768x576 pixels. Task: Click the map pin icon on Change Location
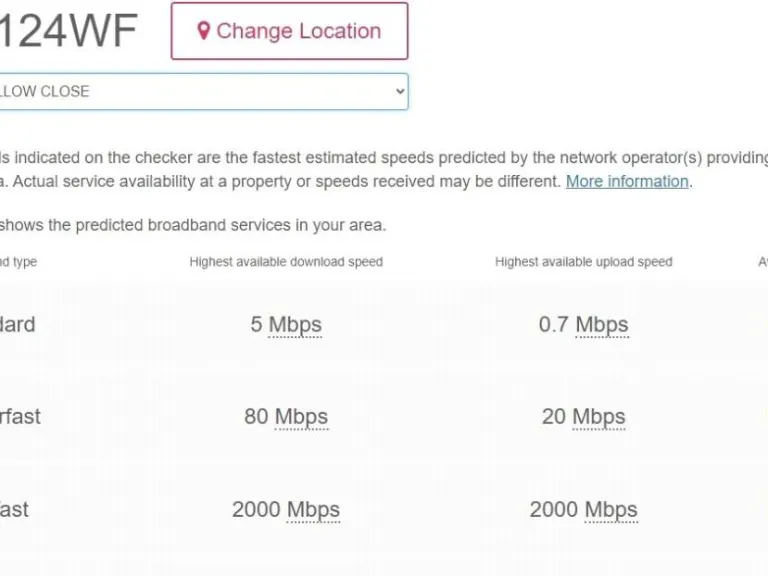pyautogui.click(x=204, y=31)
